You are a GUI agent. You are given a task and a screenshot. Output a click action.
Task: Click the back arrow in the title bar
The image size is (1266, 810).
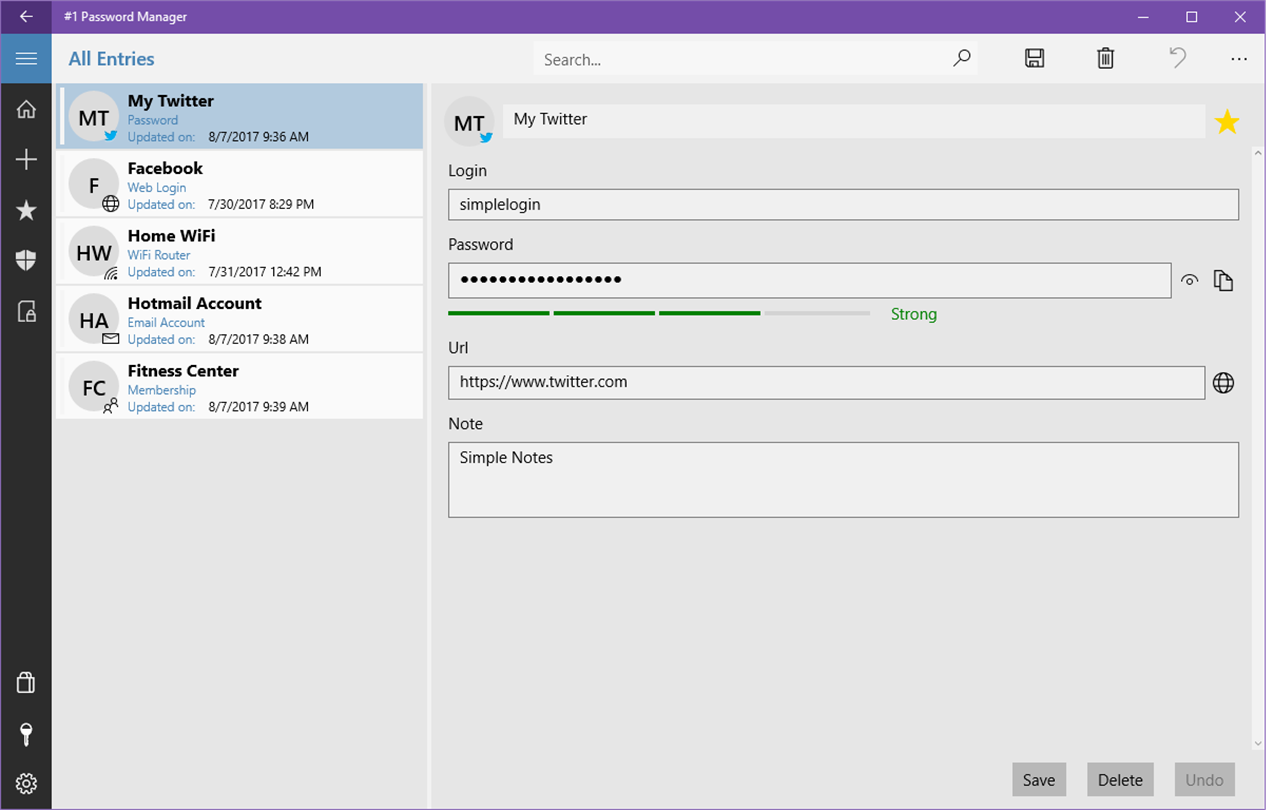(x=26, y=17)
